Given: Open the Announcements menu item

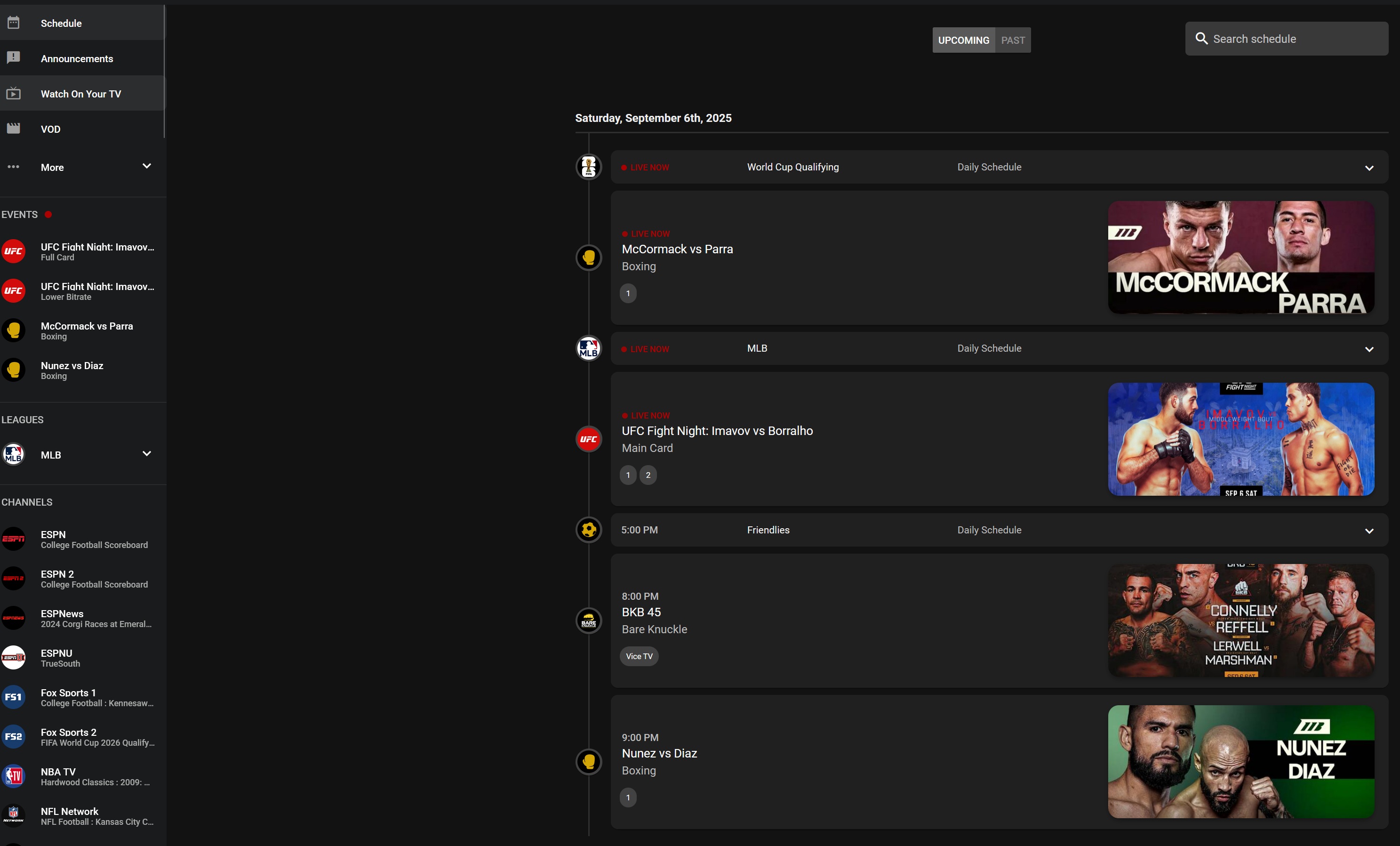Looking at the screenshot, I should [x=82, y=58].
